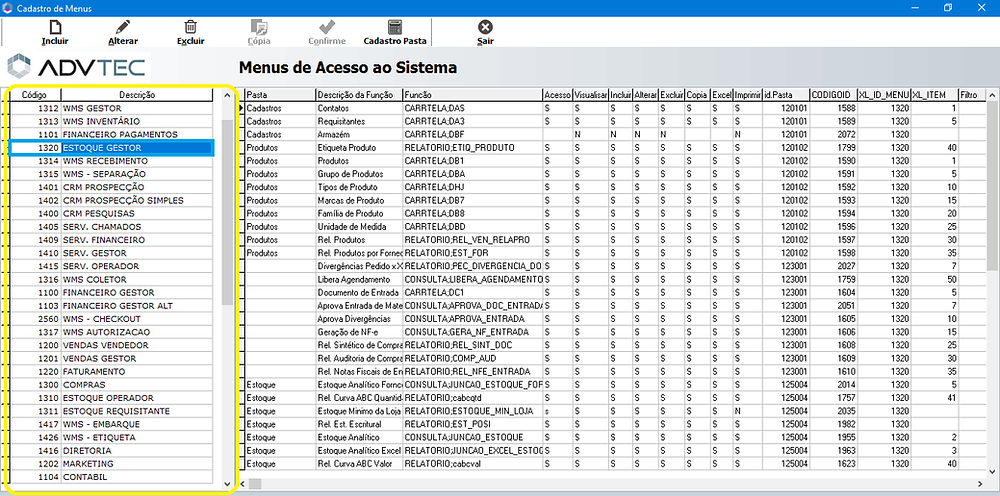Select the FINANCEIRO GESTOR ALT row

(x=111, y=305)
